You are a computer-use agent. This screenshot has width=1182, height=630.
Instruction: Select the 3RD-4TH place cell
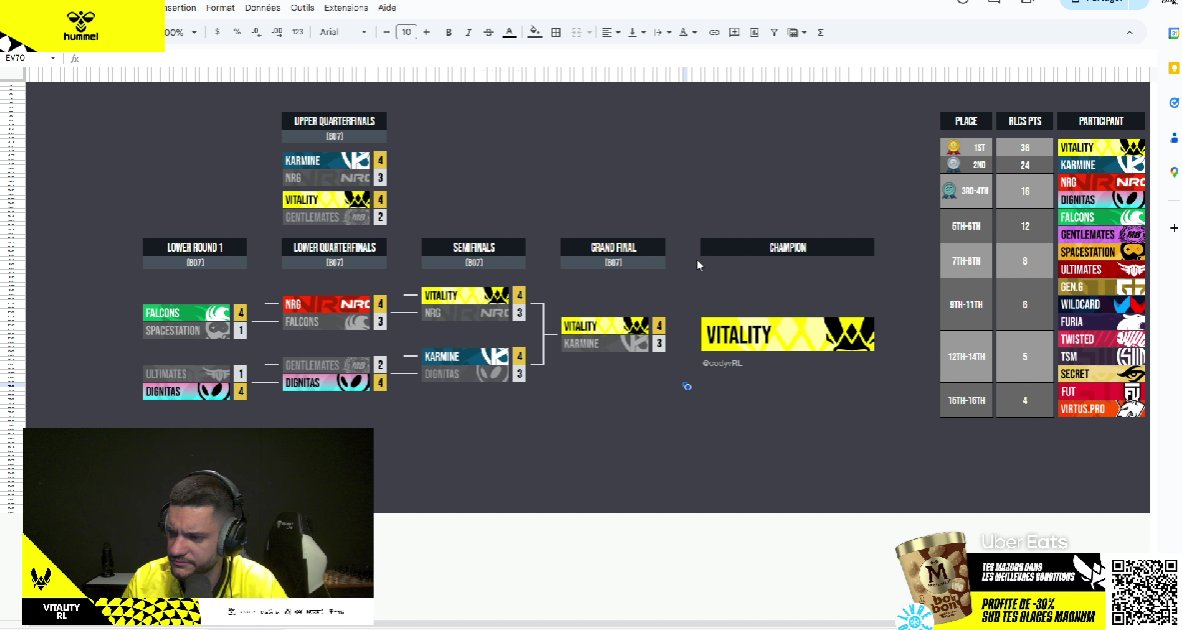click(x=966, y=191)
